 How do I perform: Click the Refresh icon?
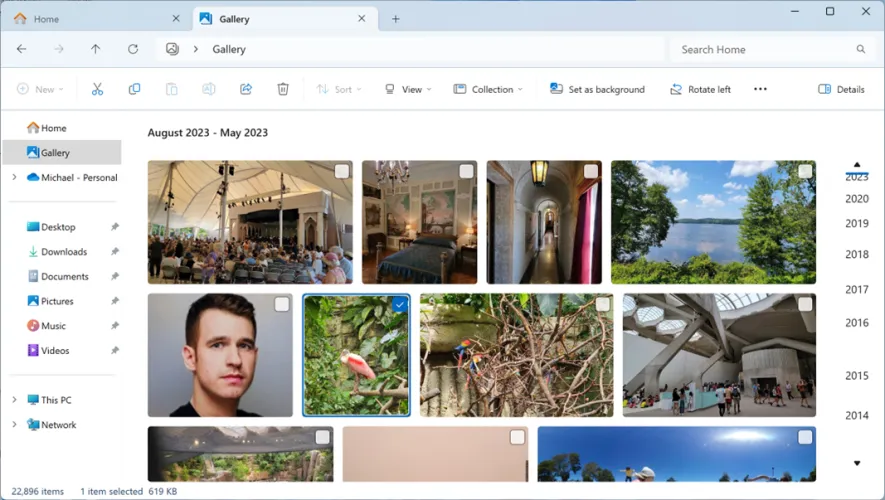tap(133, 49)
